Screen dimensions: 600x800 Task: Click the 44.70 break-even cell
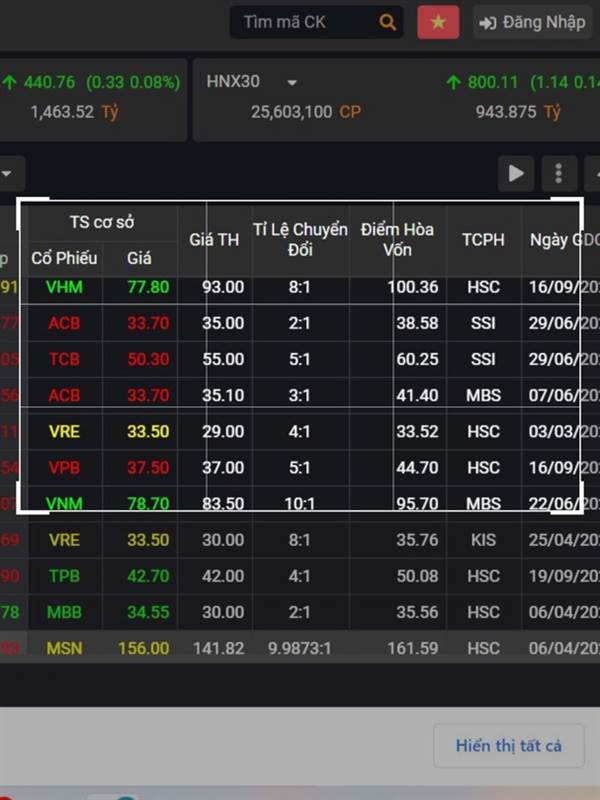pyautogui.click(x=417, y=467)
